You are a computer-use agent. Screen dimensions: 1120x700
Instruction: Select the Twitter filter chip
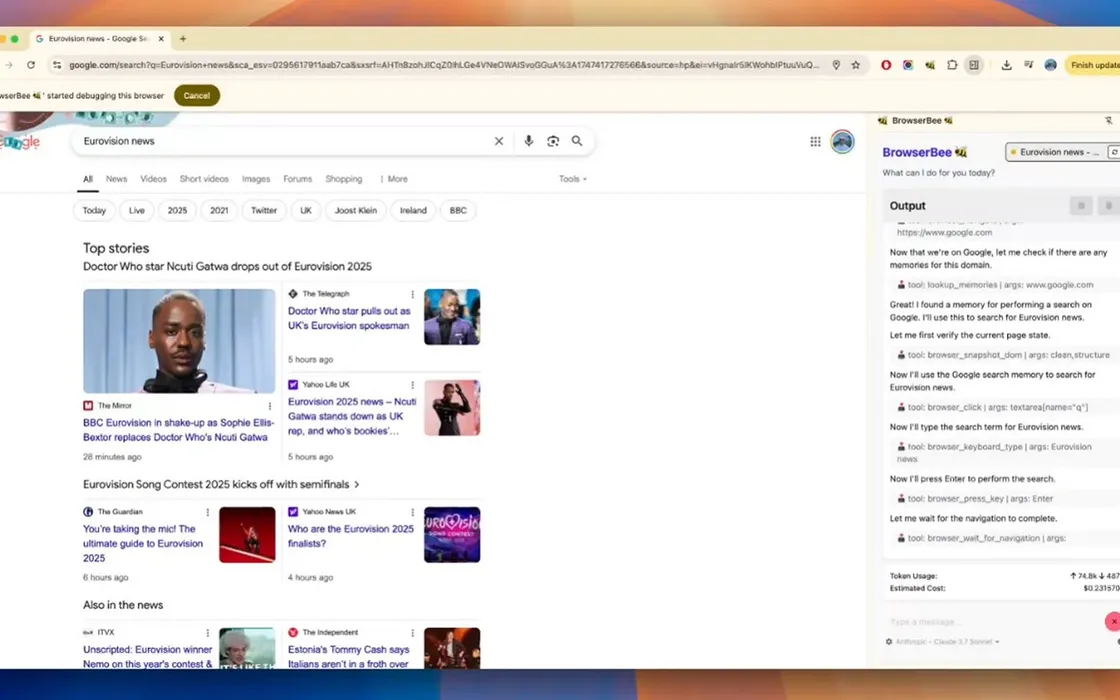pos(264,211)
